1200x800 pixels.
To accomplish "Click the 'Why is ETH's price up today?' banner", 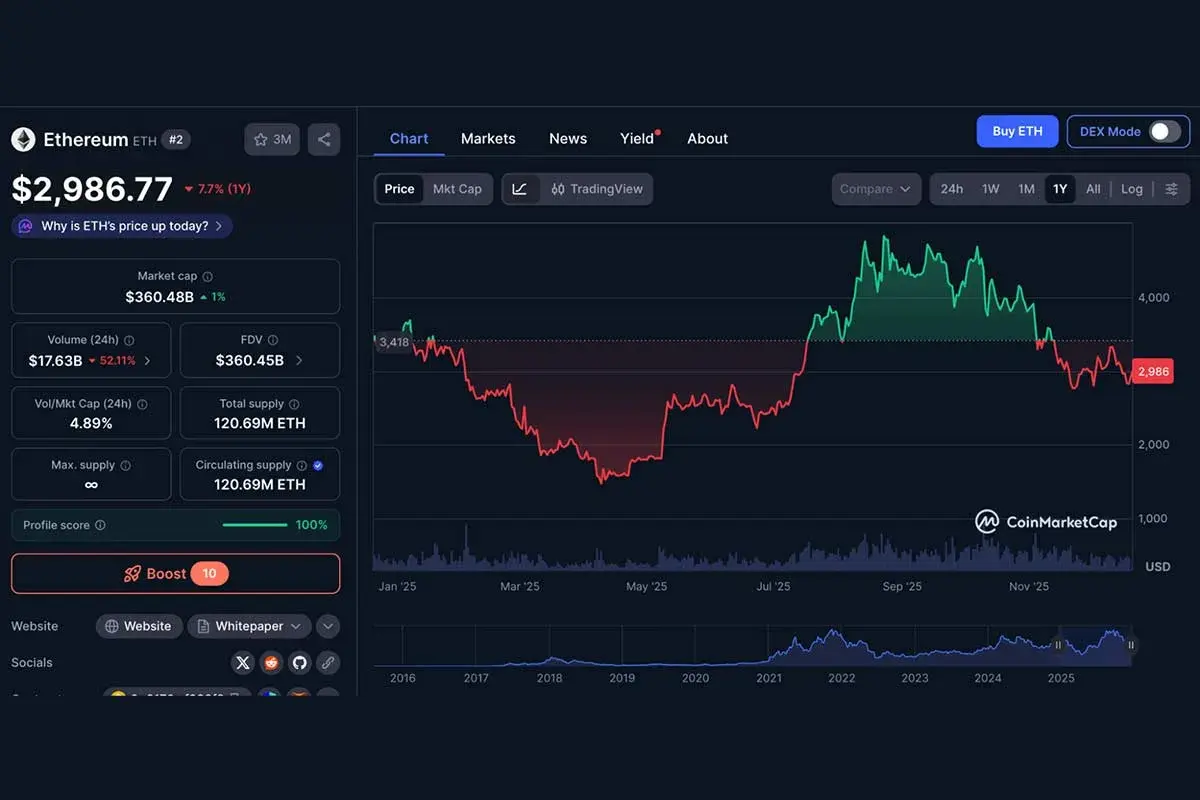I will pos(120,226).
